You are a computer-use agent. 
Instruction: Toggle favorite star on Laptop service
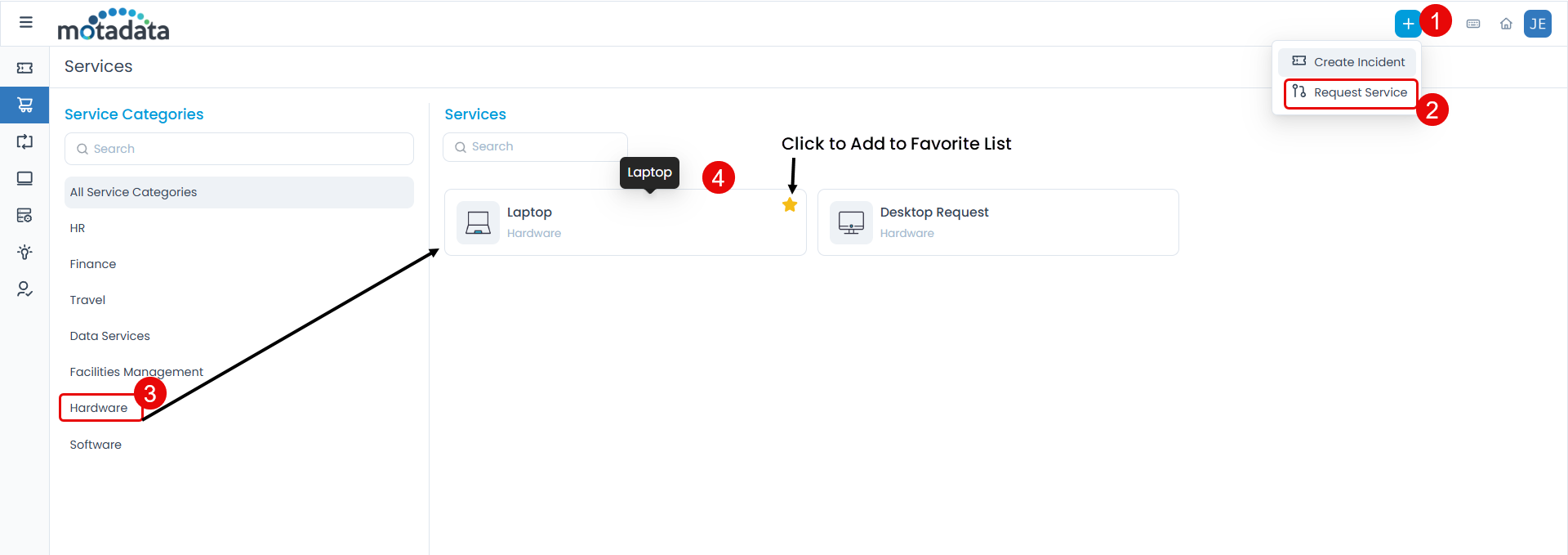(790, 205)
